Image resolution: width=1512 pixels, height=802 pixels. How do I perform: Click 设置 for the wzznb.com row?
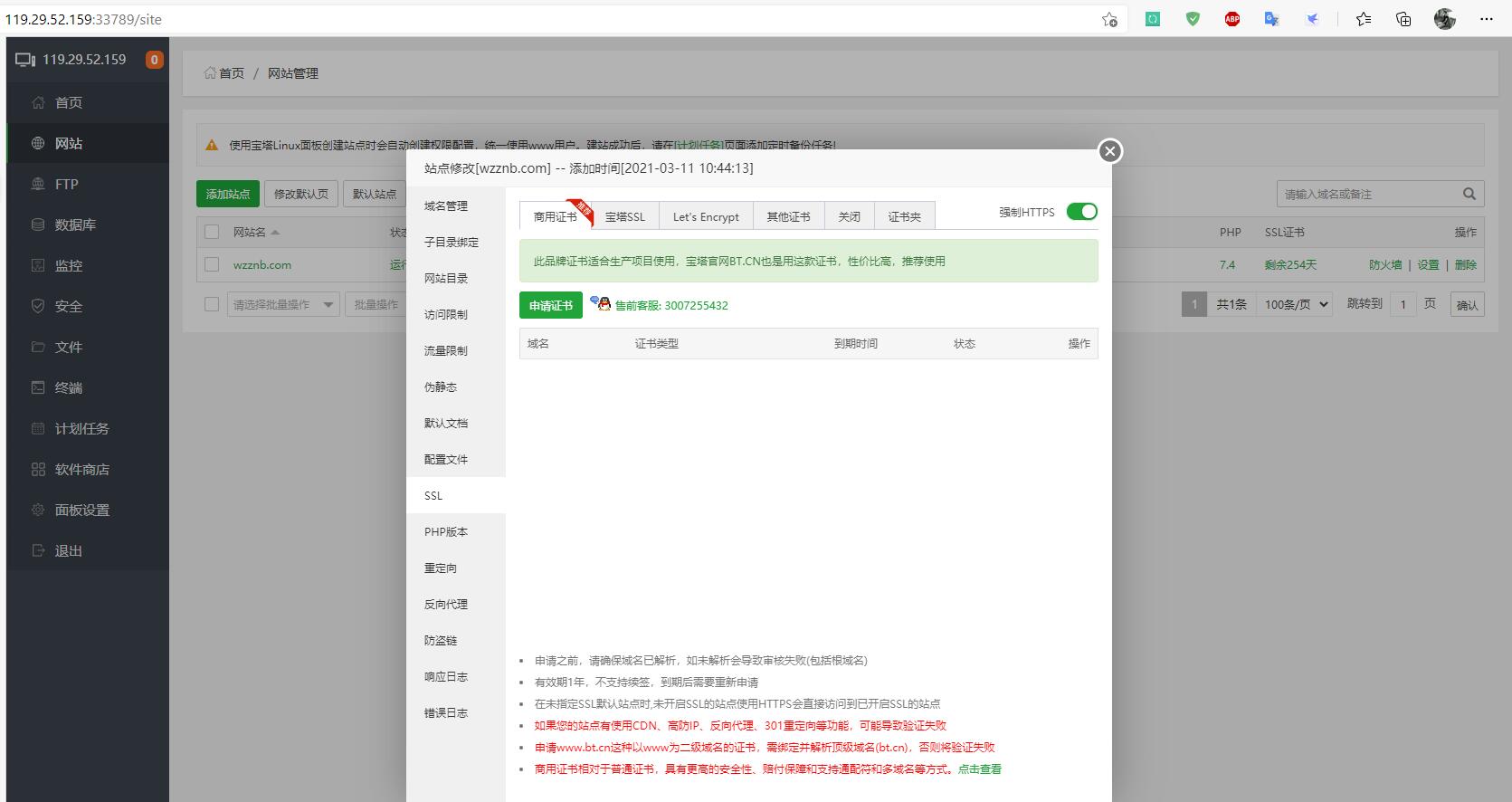(1428, 264)
